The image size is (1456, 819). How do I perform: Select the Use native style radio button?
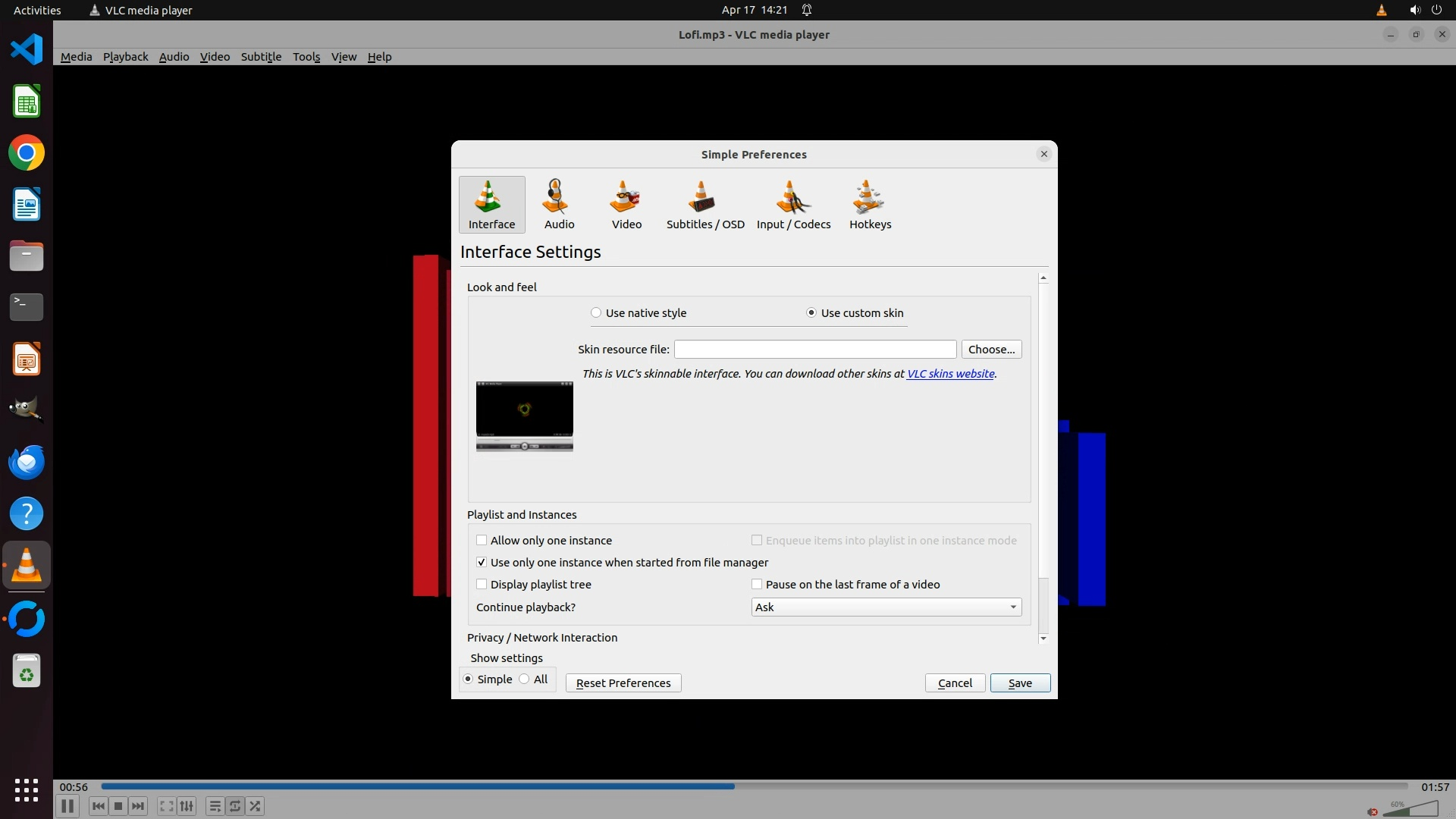point(596,312)
